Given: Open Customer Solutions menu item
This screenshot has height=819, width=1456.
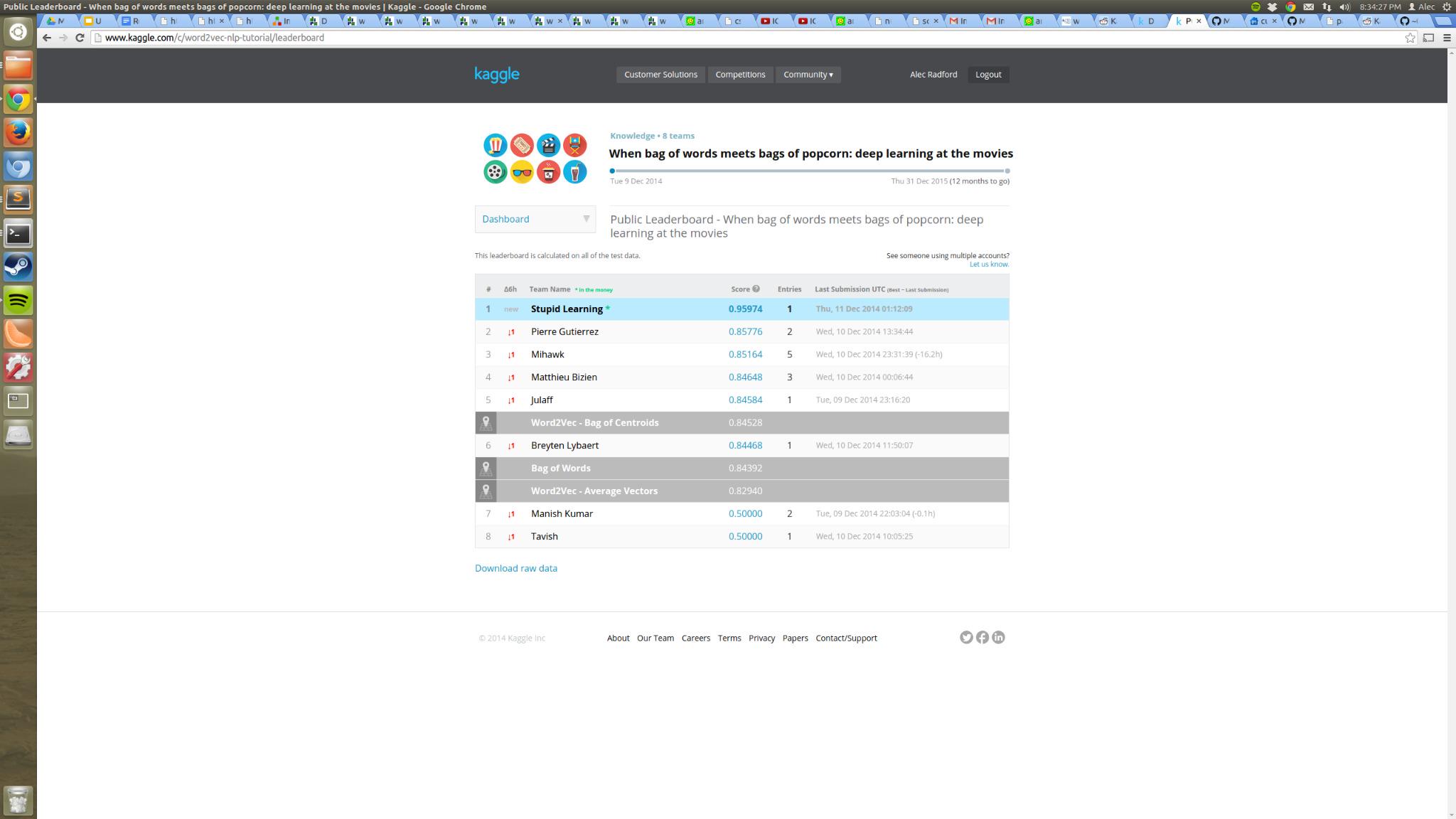Looking at the screenshot, I should [x=660, y=75].
